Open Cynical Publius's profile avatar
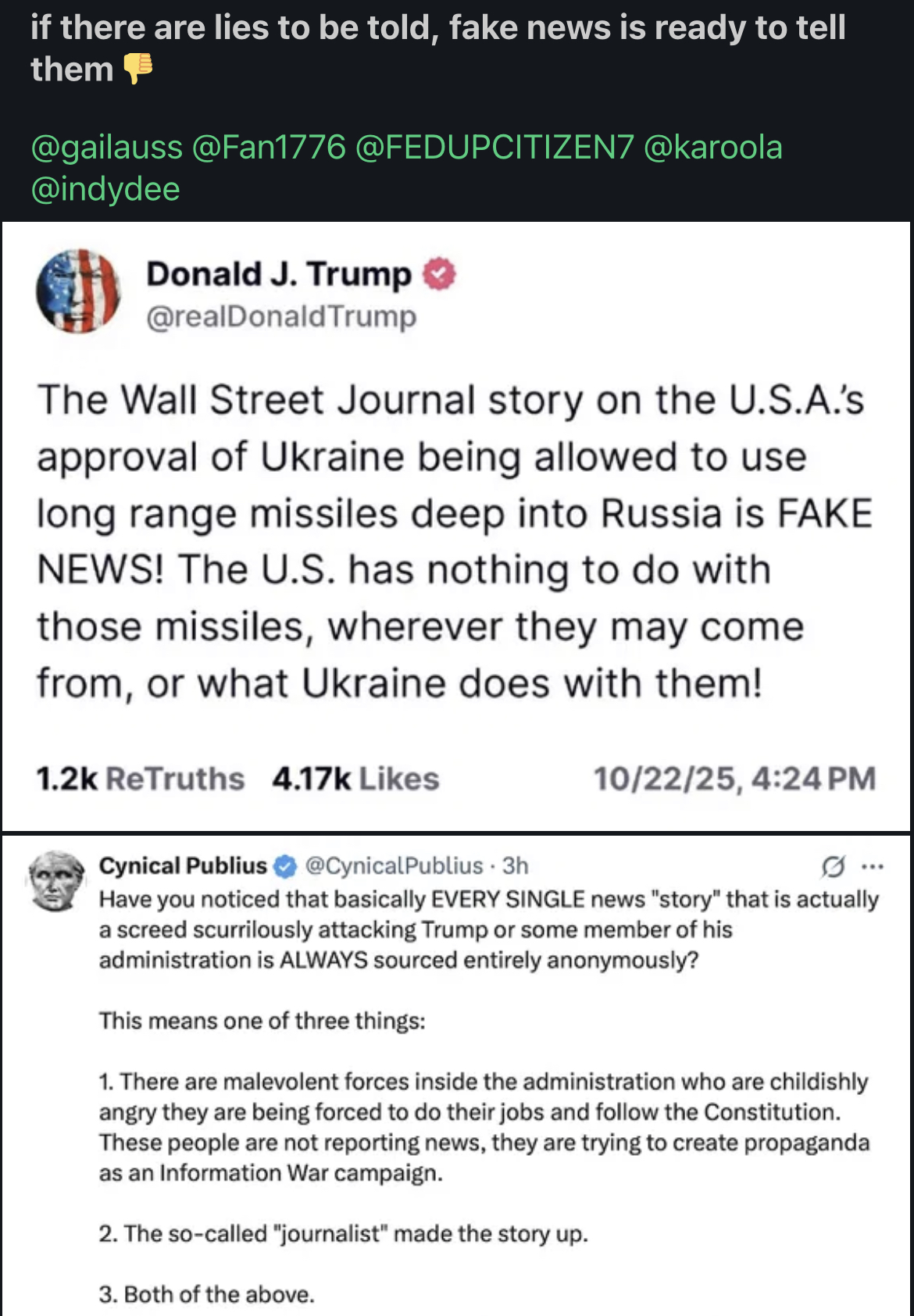Image resolution: width=914 pixels, height=1316 pixels. click(56, 880)
